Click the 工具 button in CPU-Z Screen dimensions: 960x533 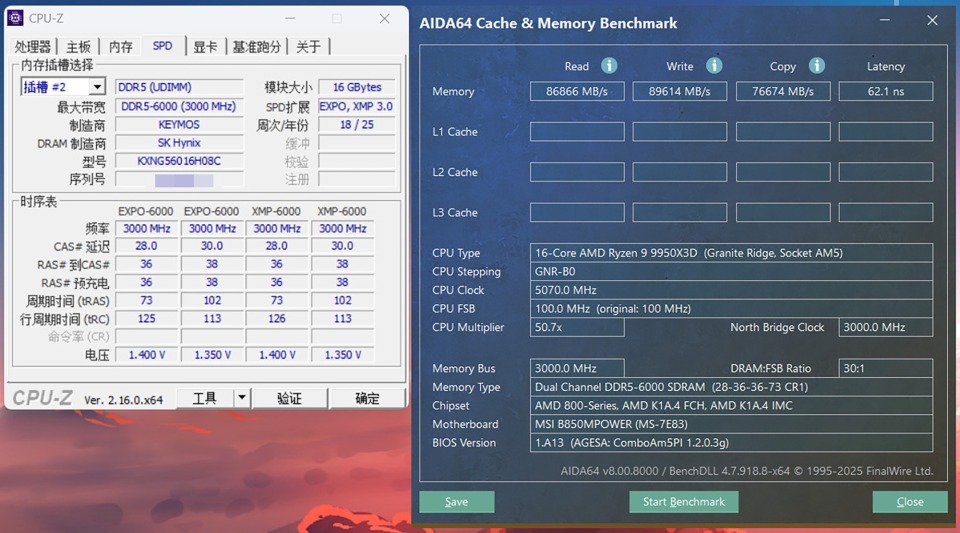coord(204,398)
